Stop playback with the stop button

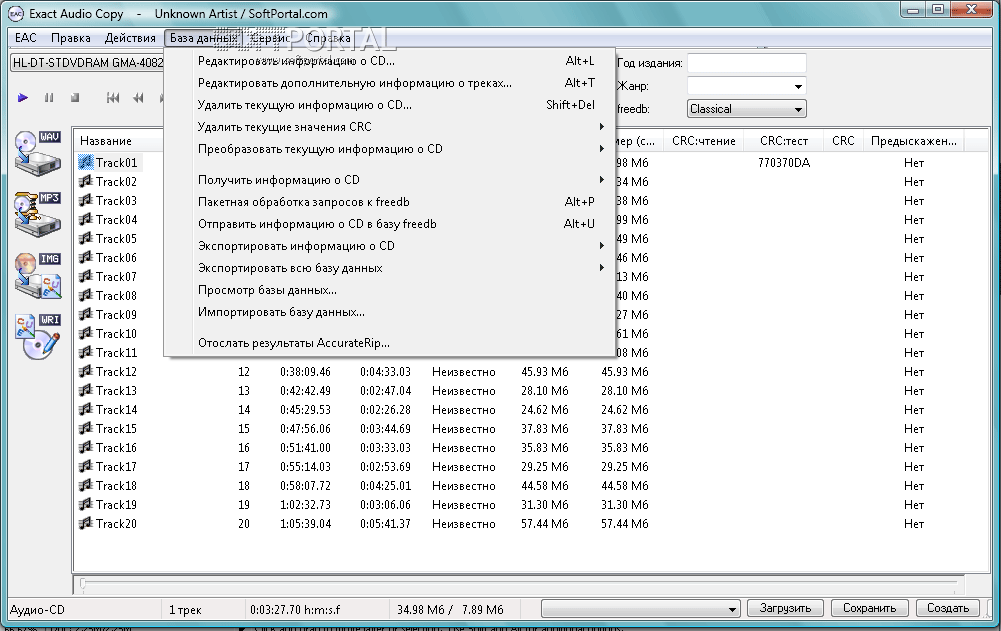tap(75, 98)
